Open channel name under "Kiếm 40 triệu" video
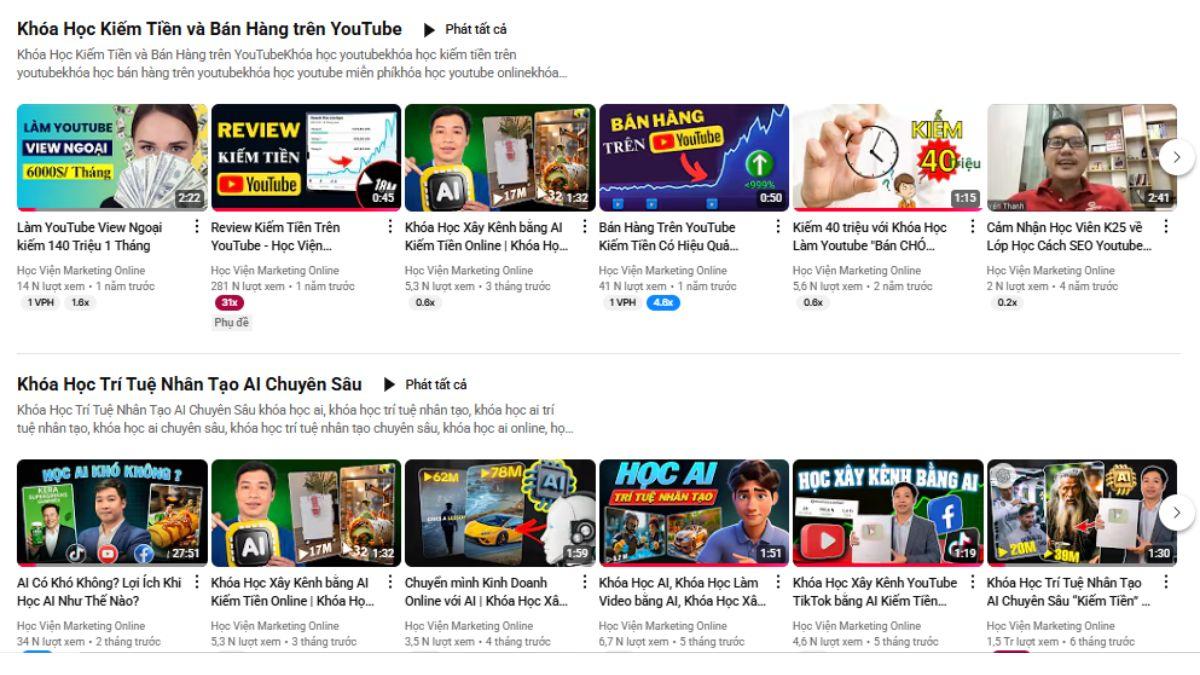Viewport: 1200px width, 675px height. tap(857, 270)
